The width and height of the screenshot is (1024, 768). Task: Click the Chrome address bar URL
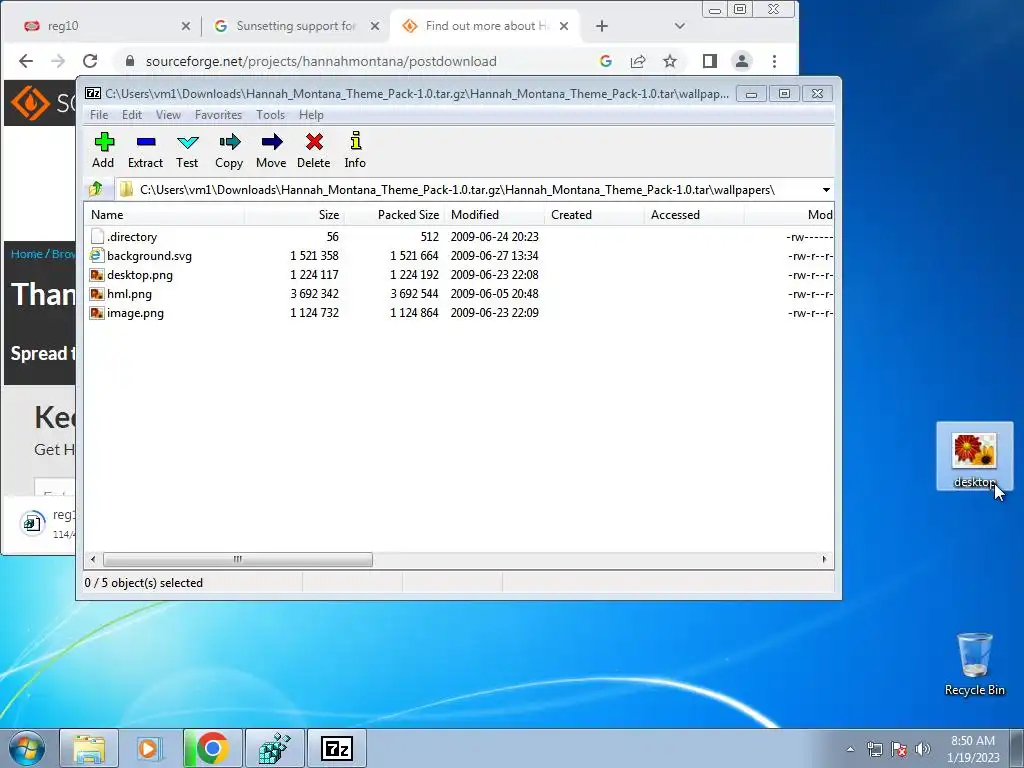(x=321, y=61)
